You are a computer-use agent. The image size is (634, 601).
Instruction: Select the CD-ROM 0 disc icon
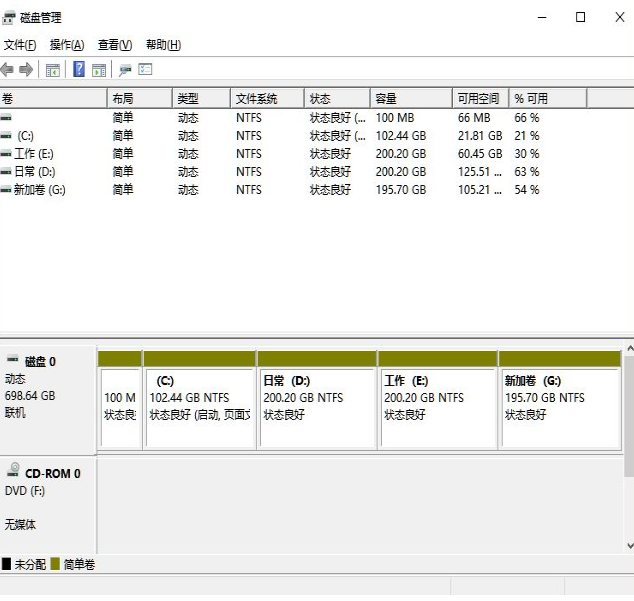13,469
